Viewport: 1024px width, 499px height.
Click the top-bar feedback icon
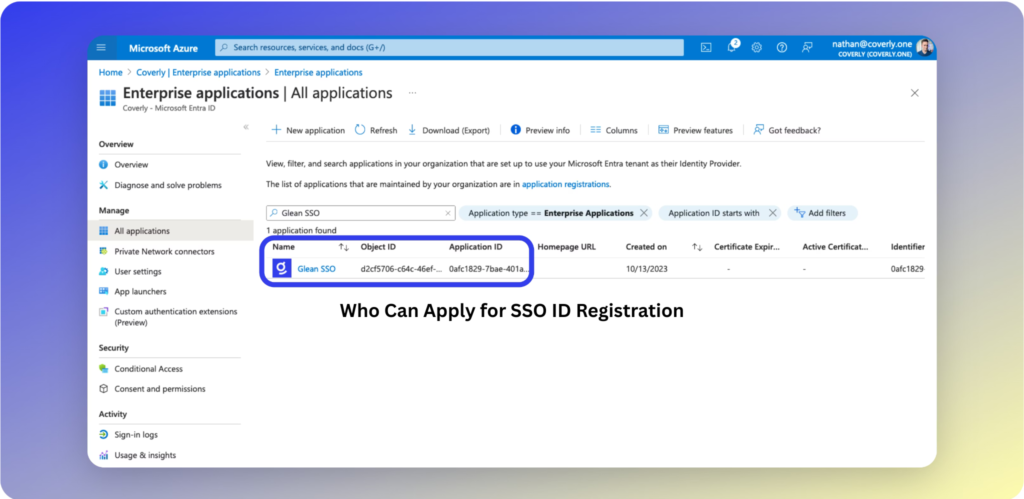tap(807, 48)
